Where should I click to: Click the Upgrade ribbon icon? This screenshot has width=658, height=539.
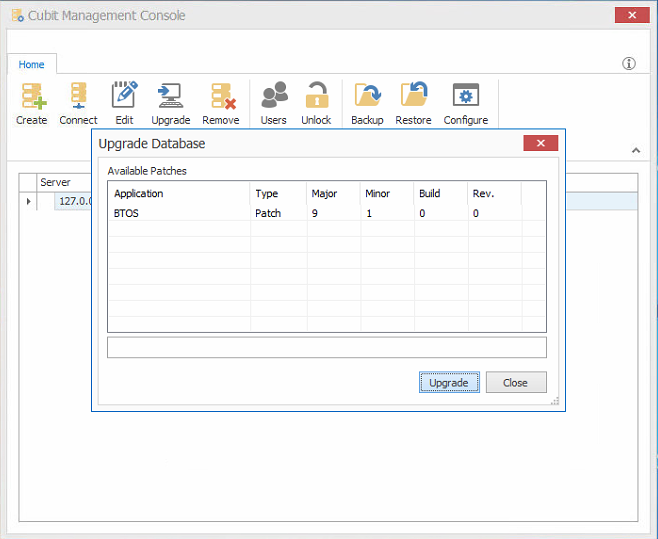coord(170,97)
